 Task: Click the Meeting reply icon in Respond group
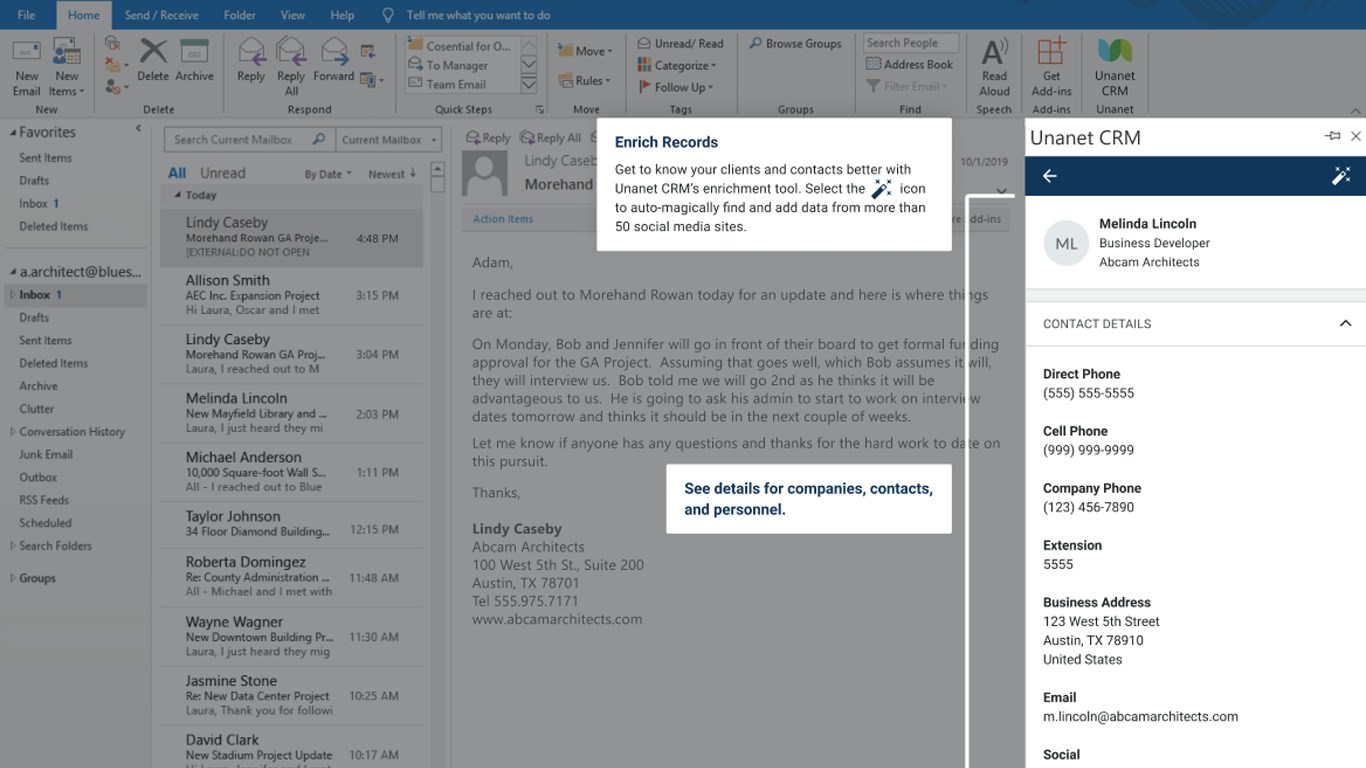(368, 51)
